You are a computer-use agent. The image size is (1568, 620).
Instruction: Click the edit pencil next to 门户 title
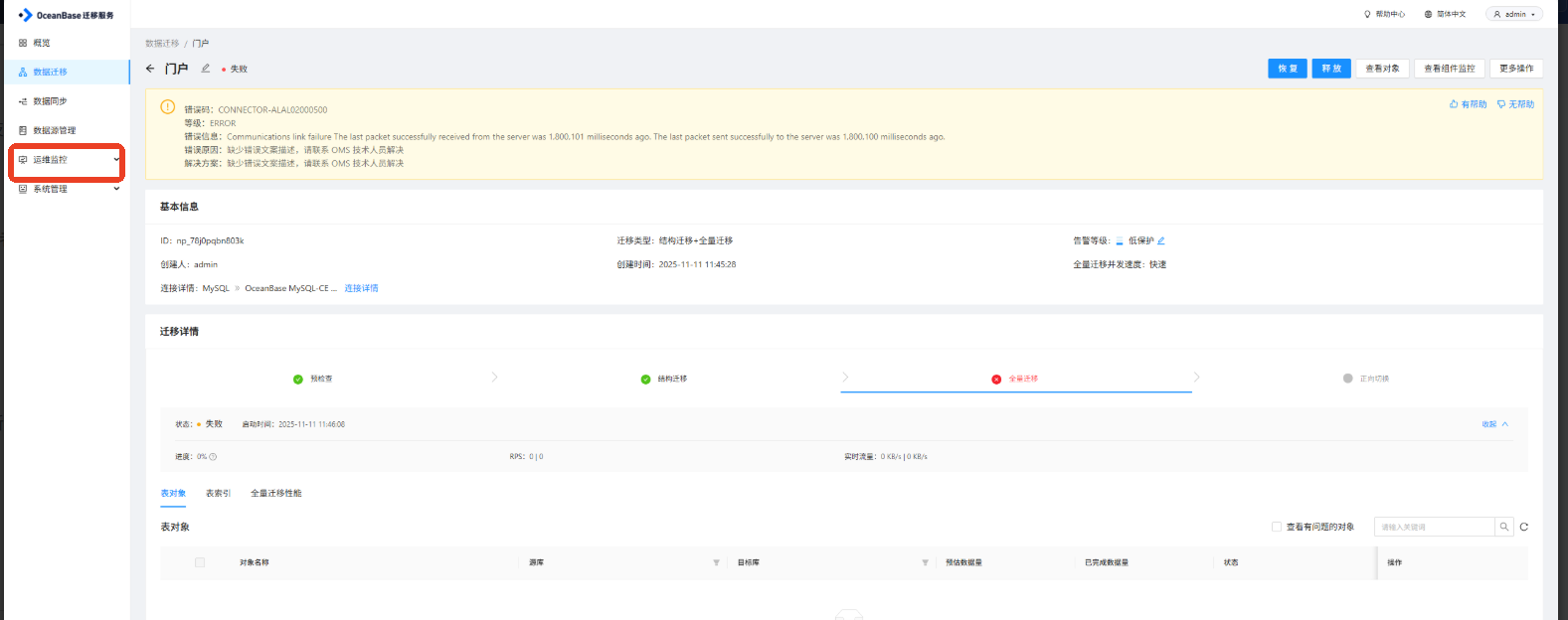206,69
